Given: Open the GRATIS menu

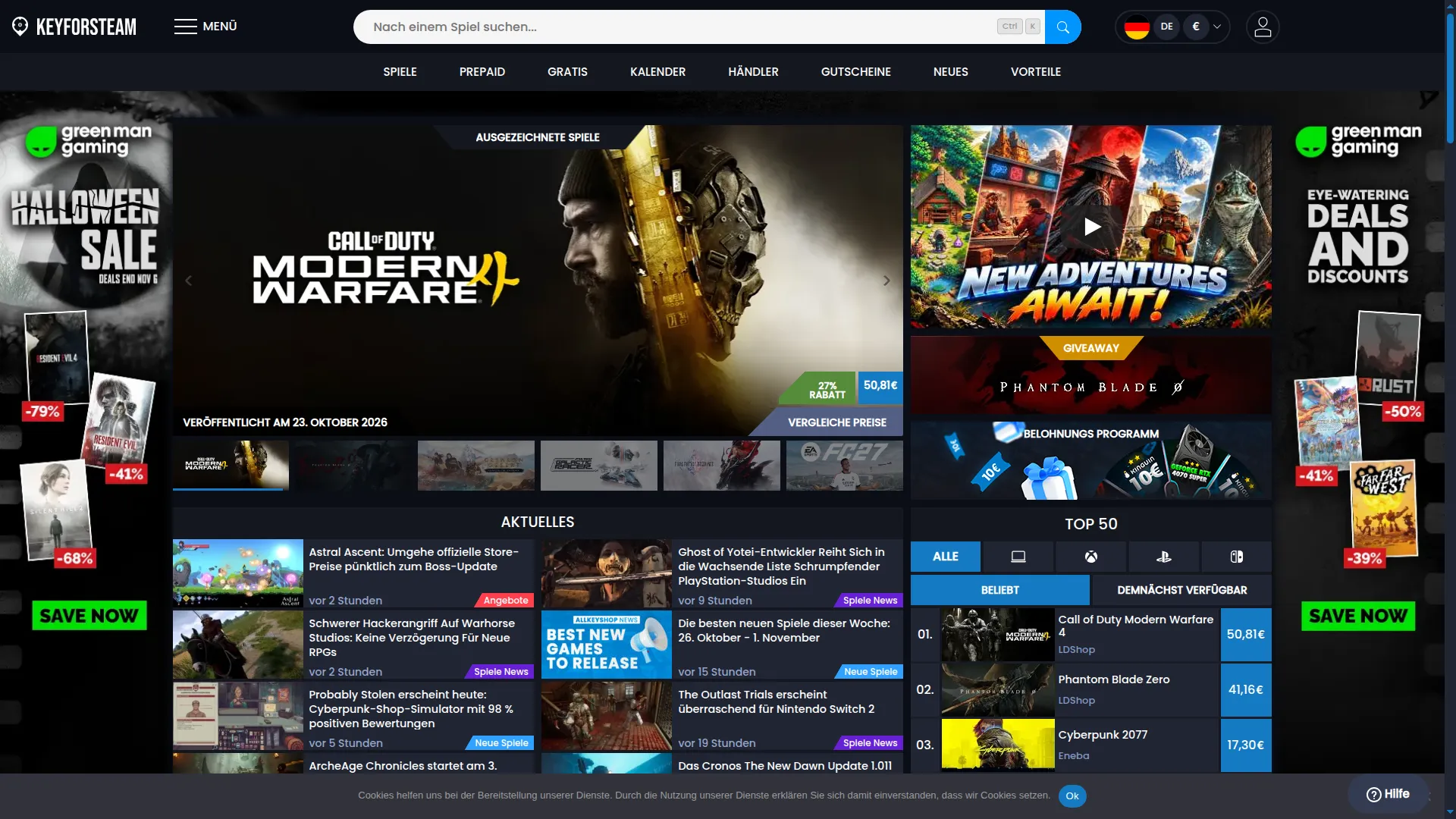Looking at the screenshot, I should pos(567,72).
